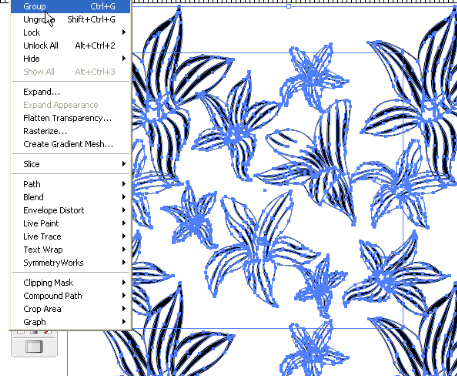Choose the Expand... command

coord(70,92)
